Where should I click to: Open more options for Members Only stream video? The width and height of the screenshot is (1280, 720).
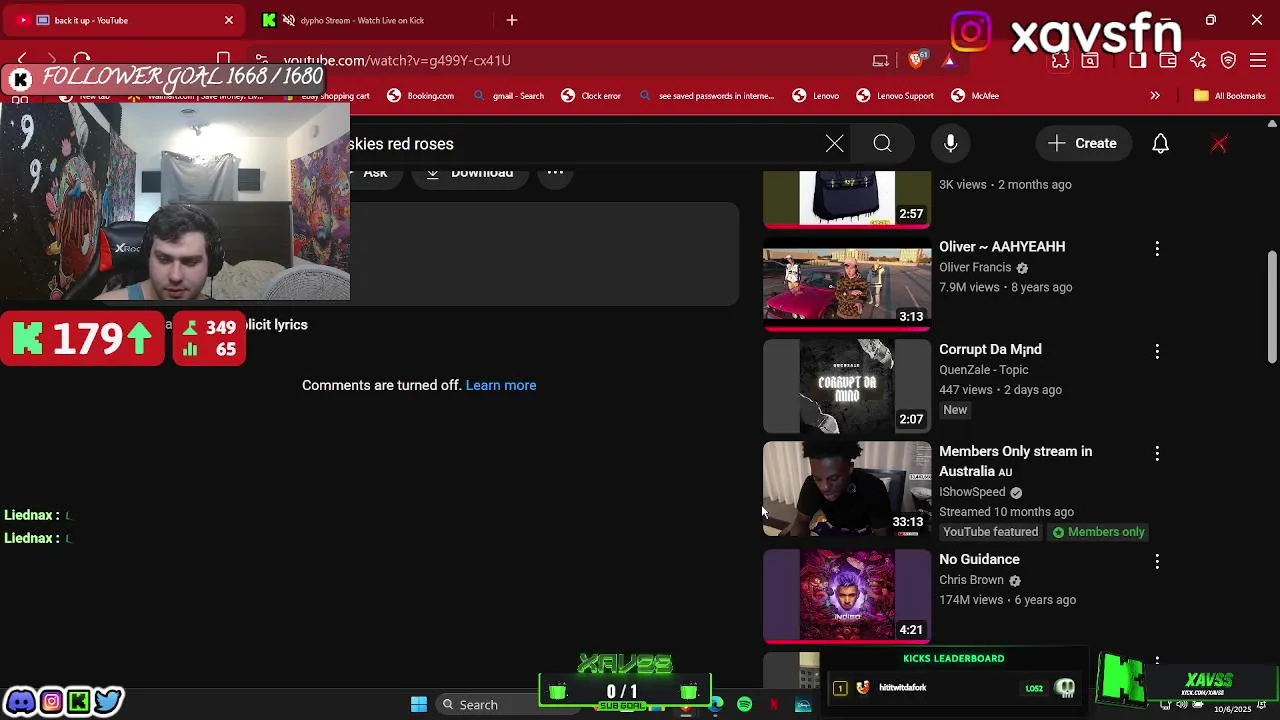(1157, 453)
